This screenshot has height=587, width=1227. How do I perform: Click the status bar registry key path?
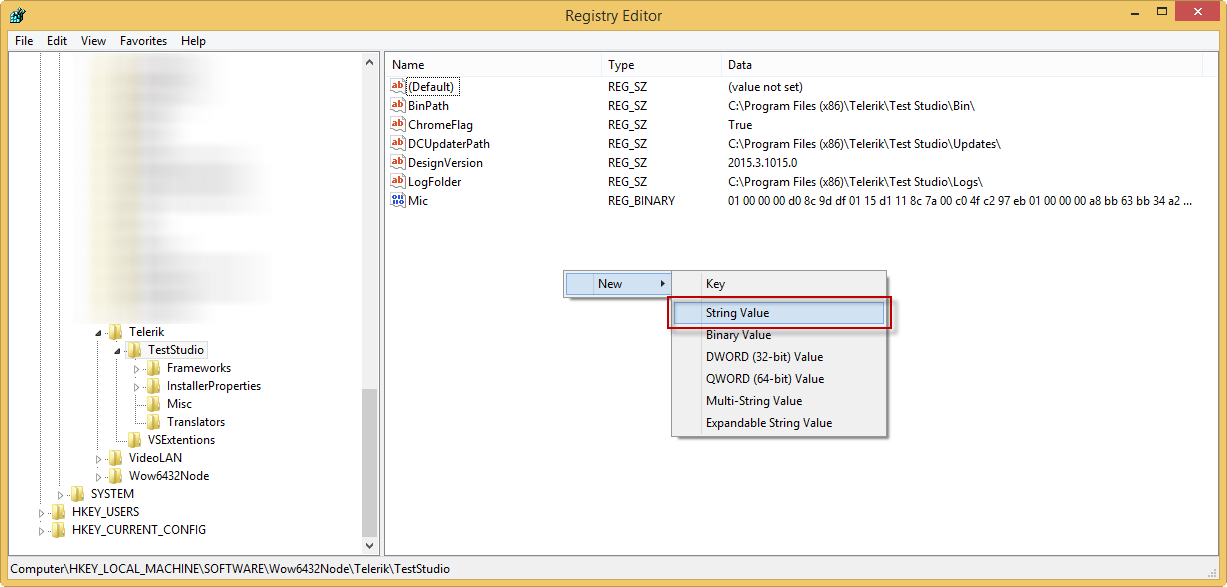pos(230,569)
